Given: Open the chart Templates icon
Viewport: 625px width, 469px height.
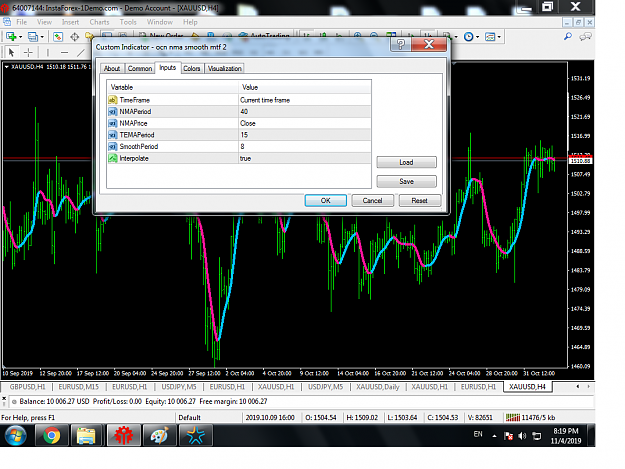Looking at the screenshot, I should click(490, 37).
